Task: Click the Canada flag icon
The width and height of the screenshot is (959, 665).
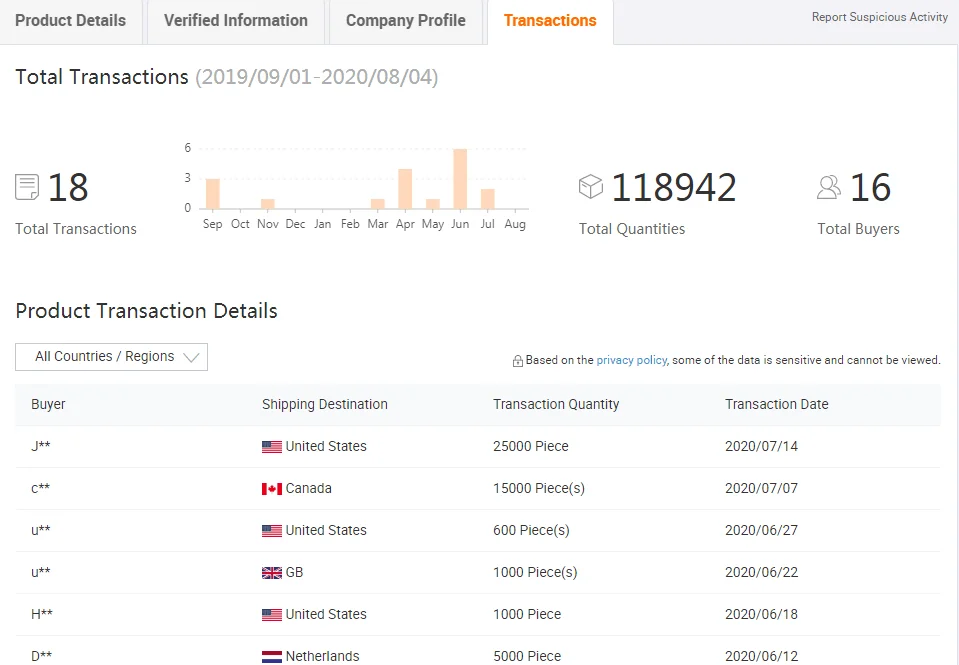Action: 271,489
